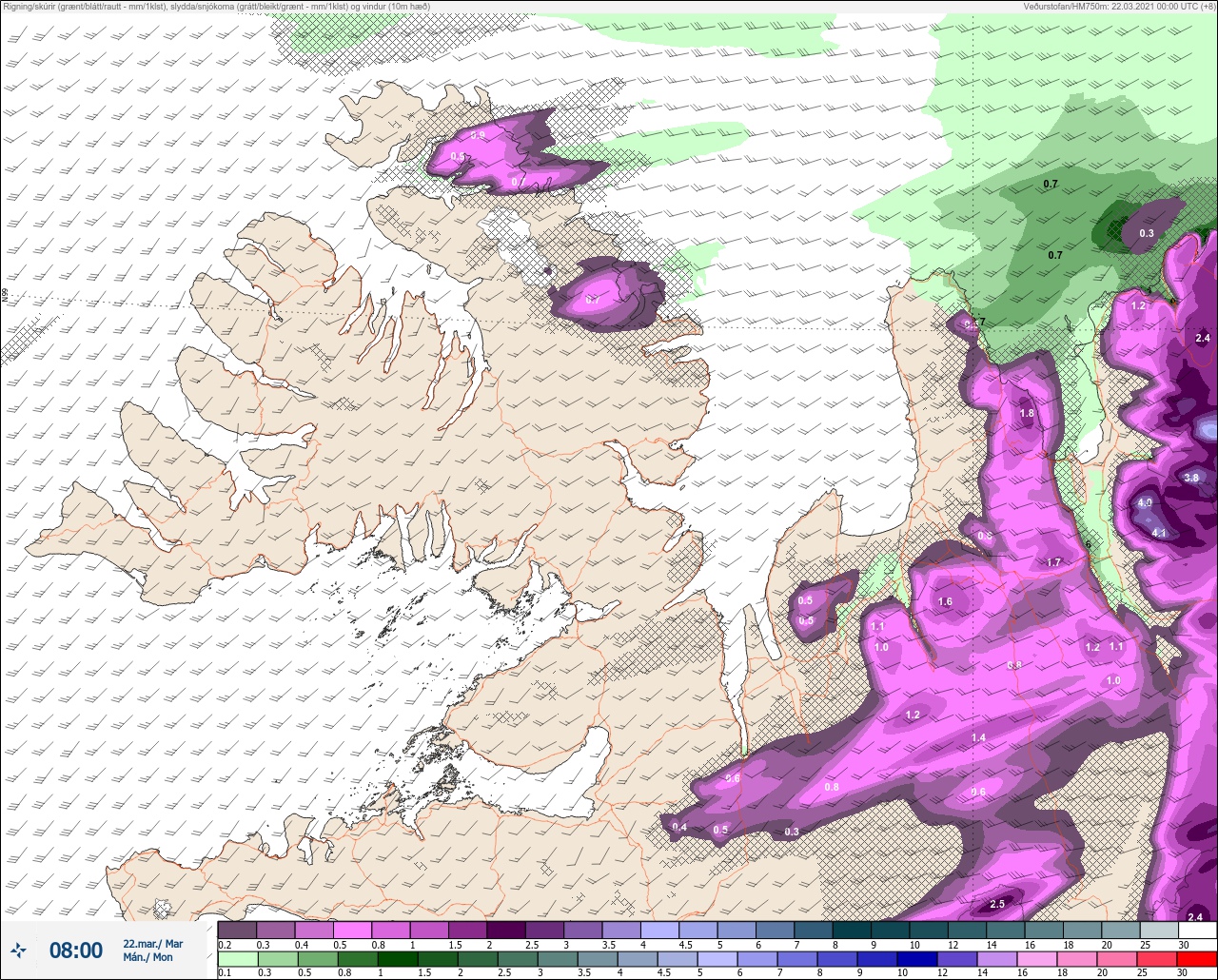
Task: Click the 0.4 value at the southwest snow band
Action: tap(679, 828)
